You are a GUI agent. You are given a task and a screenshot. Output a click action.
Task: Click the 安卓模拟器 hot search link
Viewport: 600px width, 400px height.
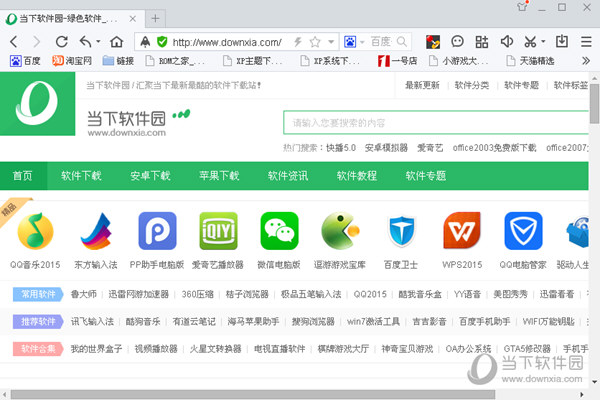(386, 148)
